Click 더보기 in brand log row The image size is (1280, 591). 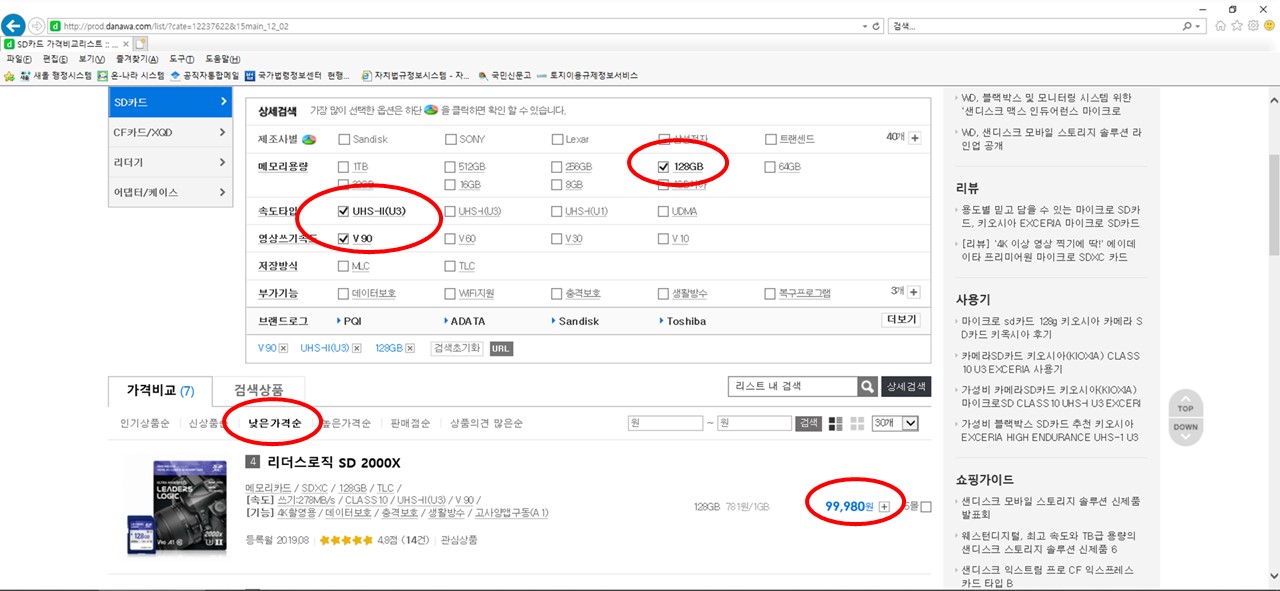[x=901, y=320]
